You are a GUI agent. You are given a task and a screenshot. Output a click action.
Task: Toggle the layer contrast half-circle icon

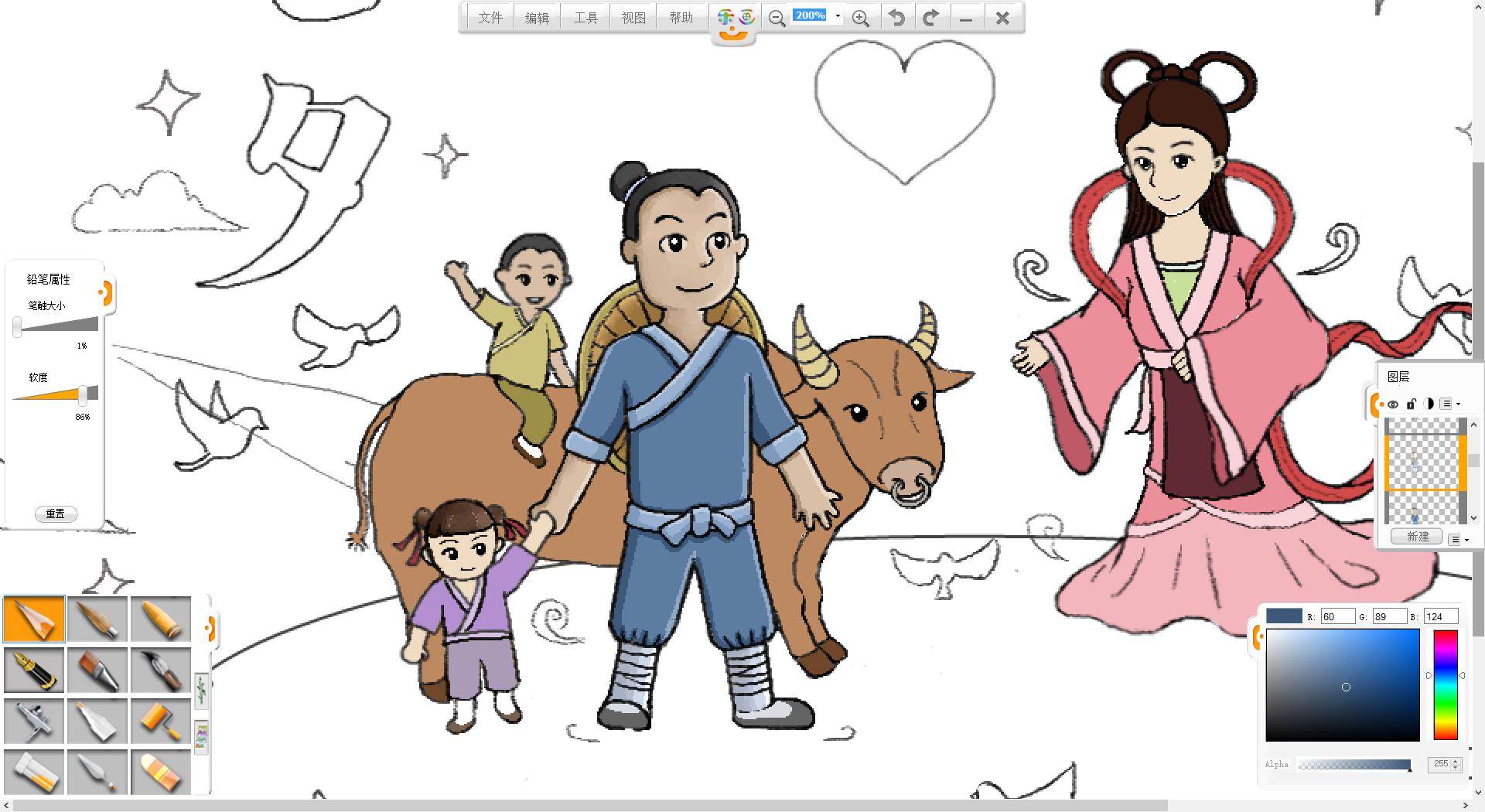click(1429, 404)
